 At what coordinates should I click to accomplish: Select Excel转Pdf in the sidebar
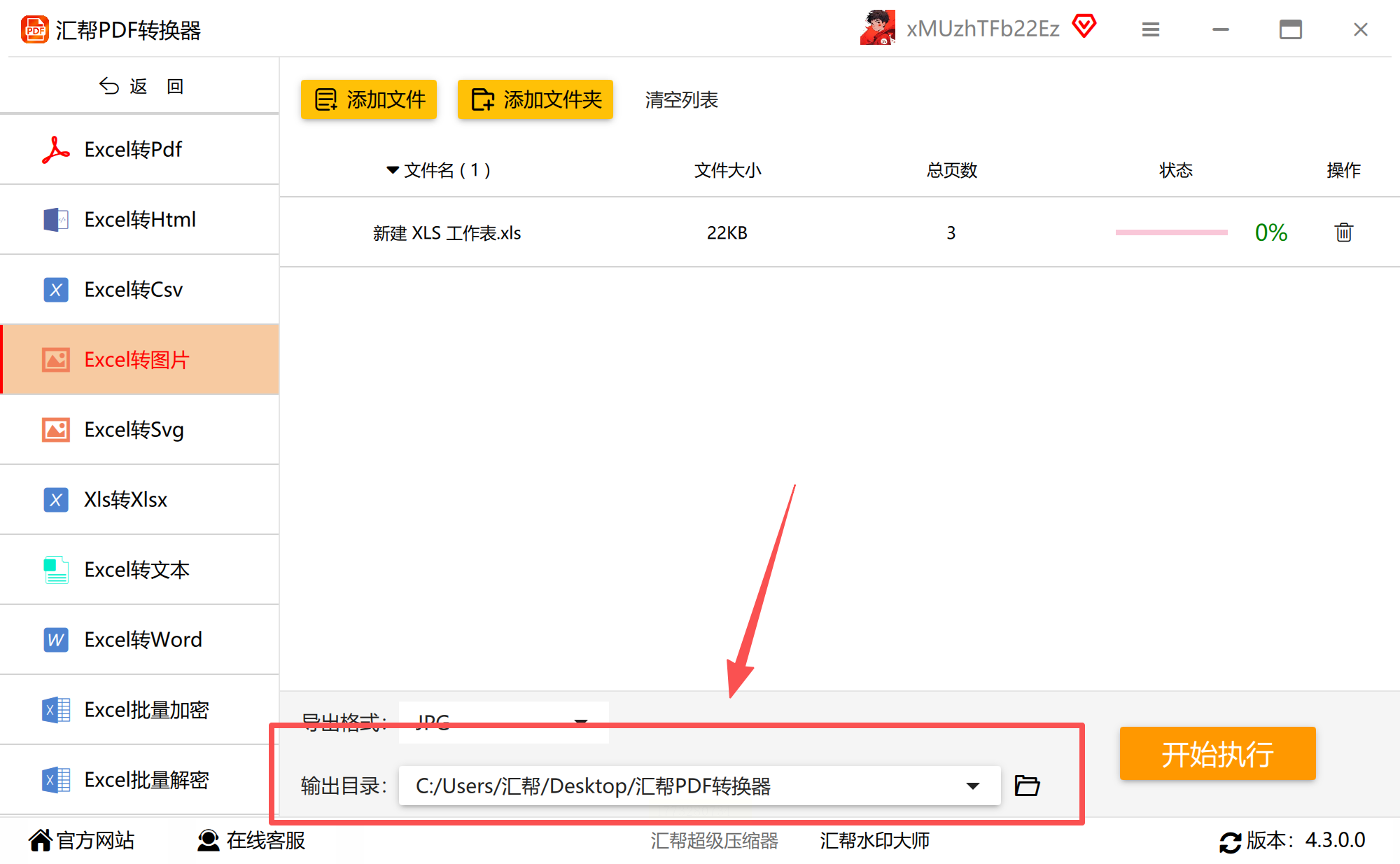coord(133,149)
